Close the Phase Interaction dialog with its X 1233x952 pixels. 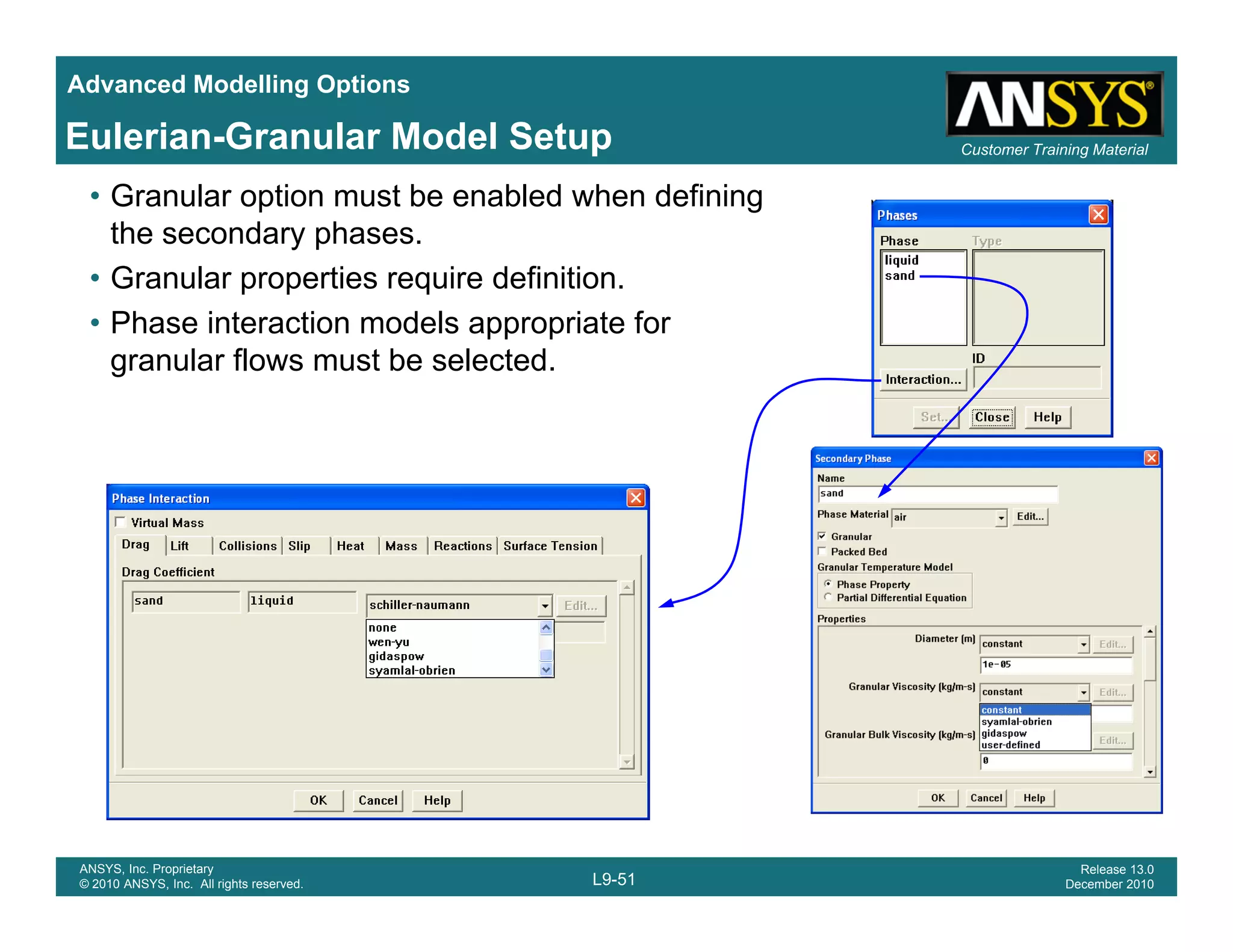[636, 498]
